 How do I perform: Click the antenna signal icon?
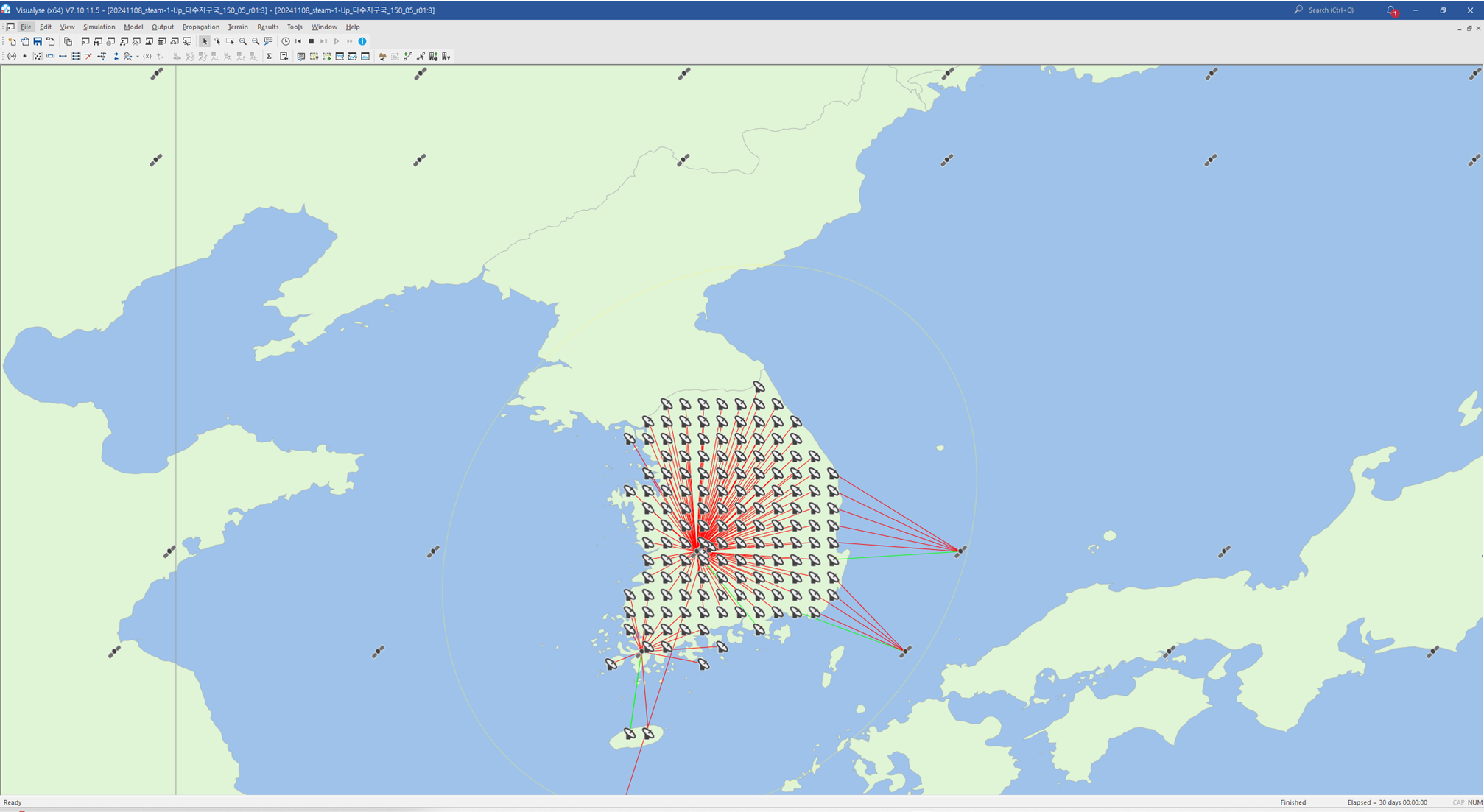click(x=12, y=56)
